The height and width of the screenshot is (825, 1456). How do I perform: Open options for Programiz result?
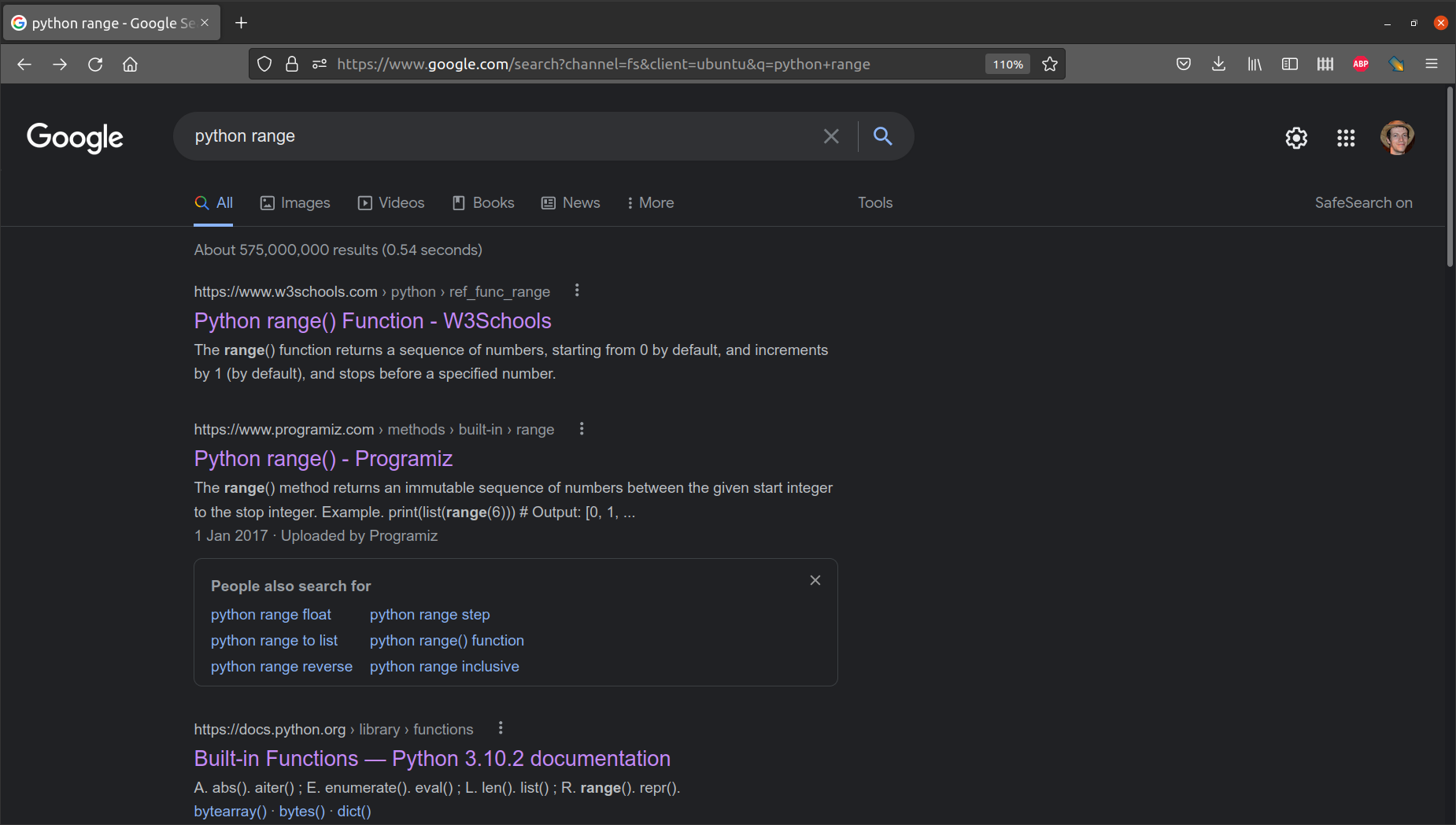pos(582,429)
